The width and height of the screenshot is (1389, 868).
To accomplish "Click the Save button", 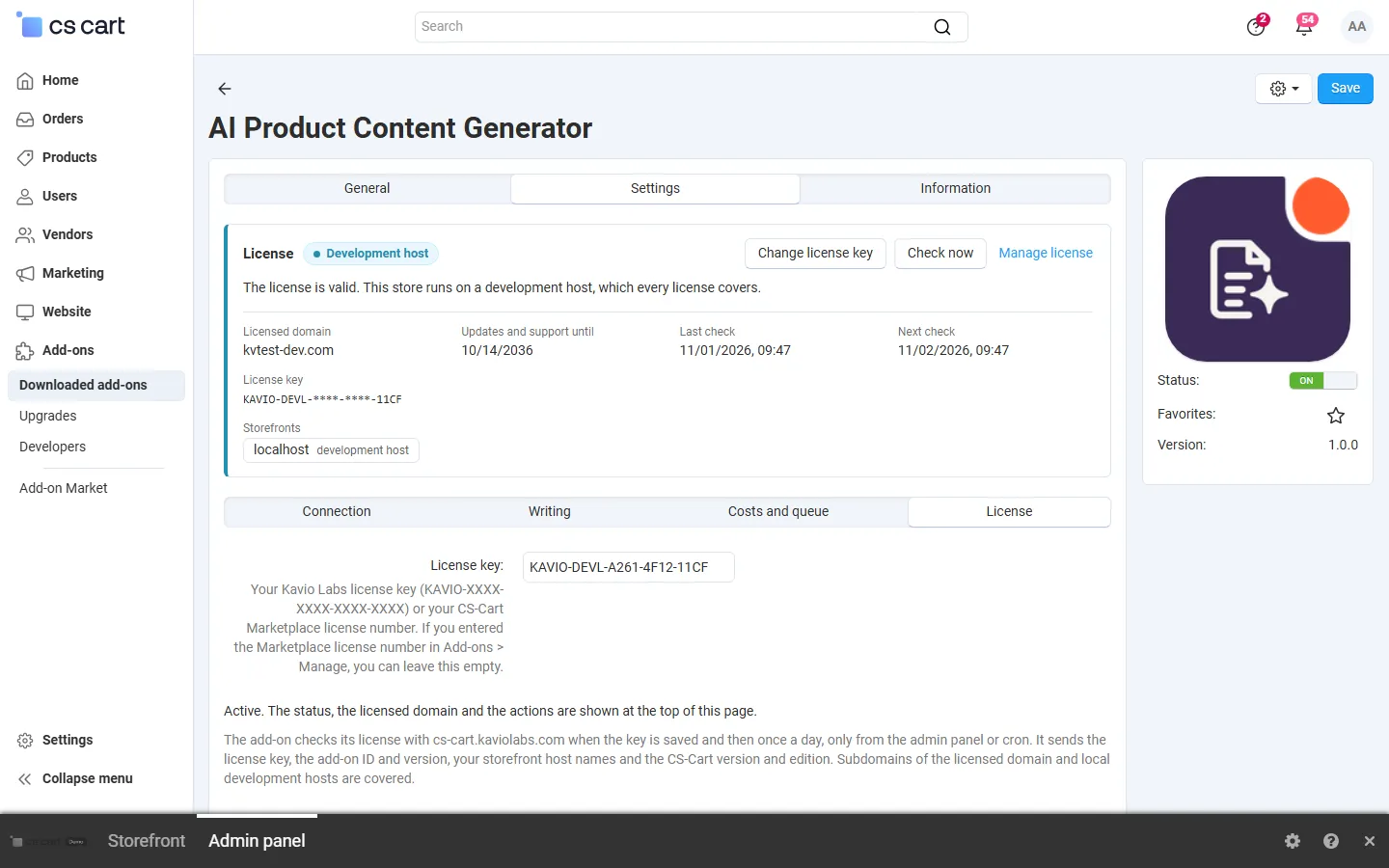I will point(1346,89).
